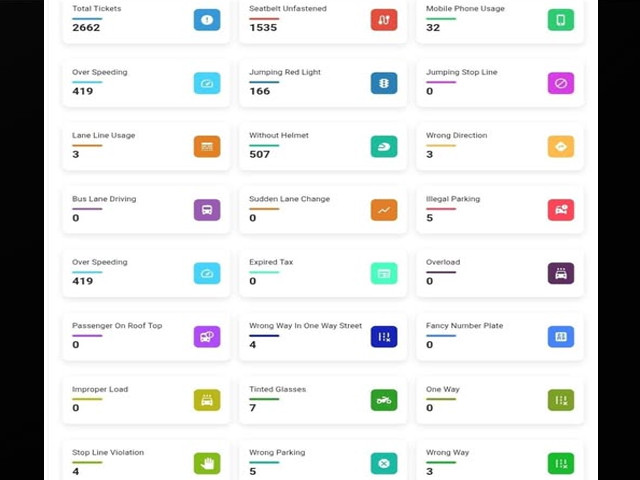
Task: Click the Without Helmet count 507
Action: click(x=260, y=154)
